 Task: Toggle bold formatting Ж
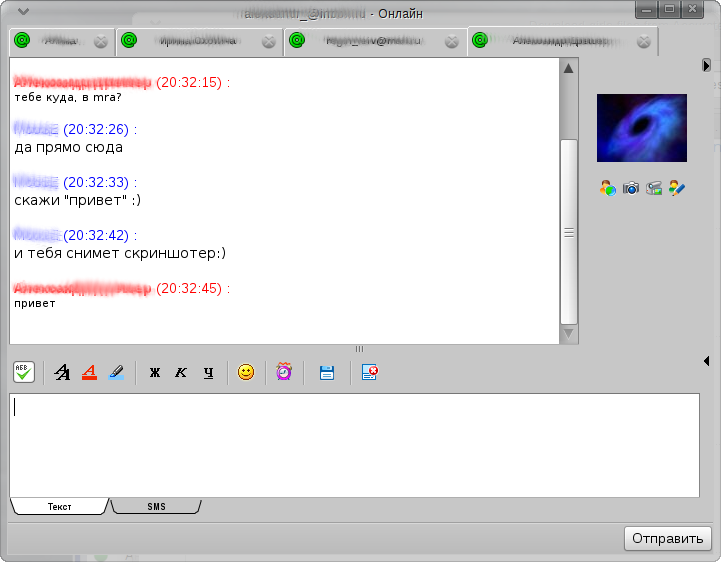155,372
